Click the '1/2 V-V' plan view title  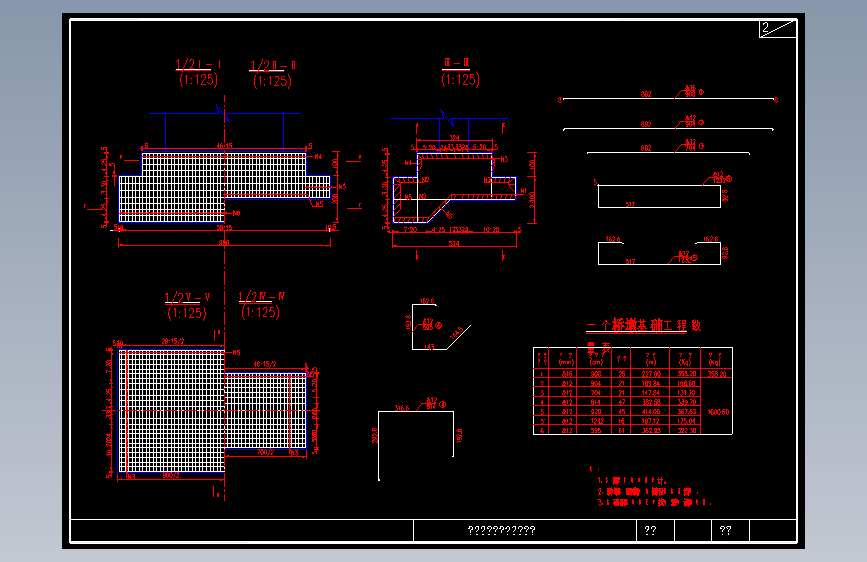point(187,298)
